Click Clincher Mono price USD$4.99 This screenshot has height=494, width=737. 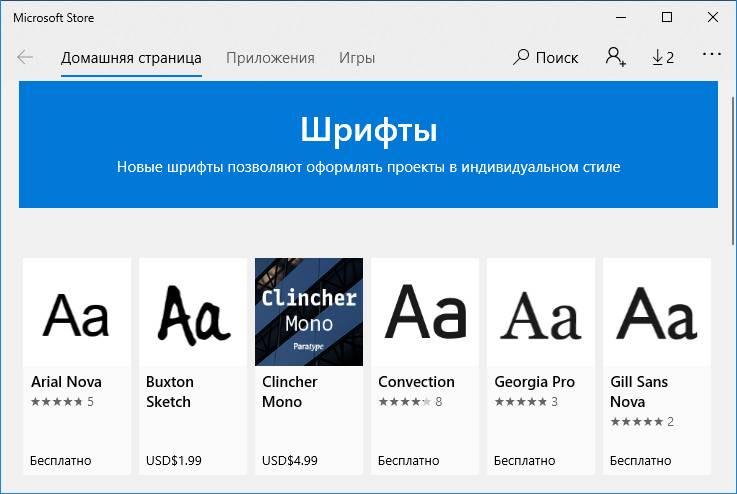(290, 461)
